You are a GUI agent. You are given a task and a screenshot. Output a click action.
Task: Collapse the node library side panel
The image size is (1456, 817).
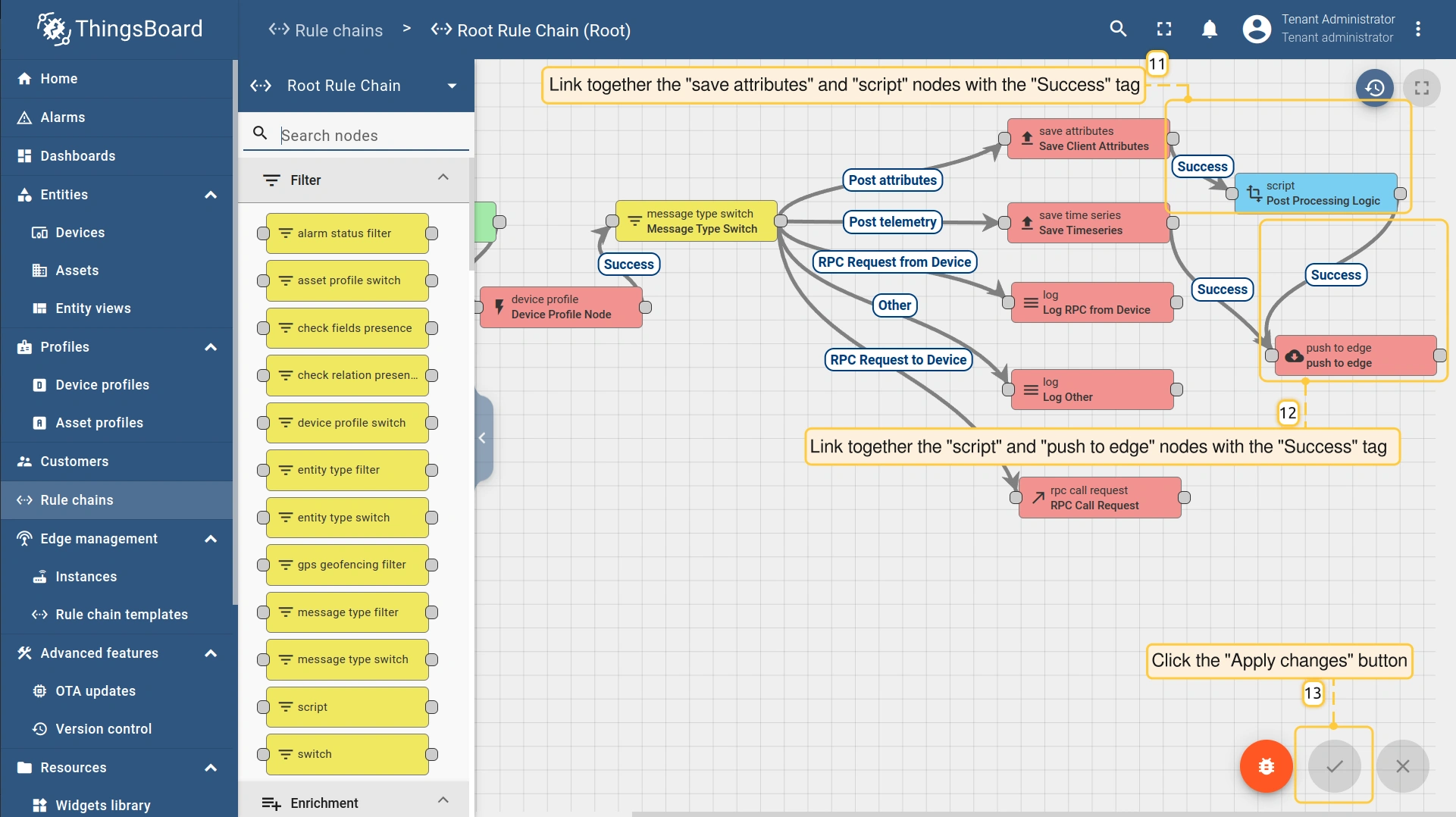coord(482,438)
